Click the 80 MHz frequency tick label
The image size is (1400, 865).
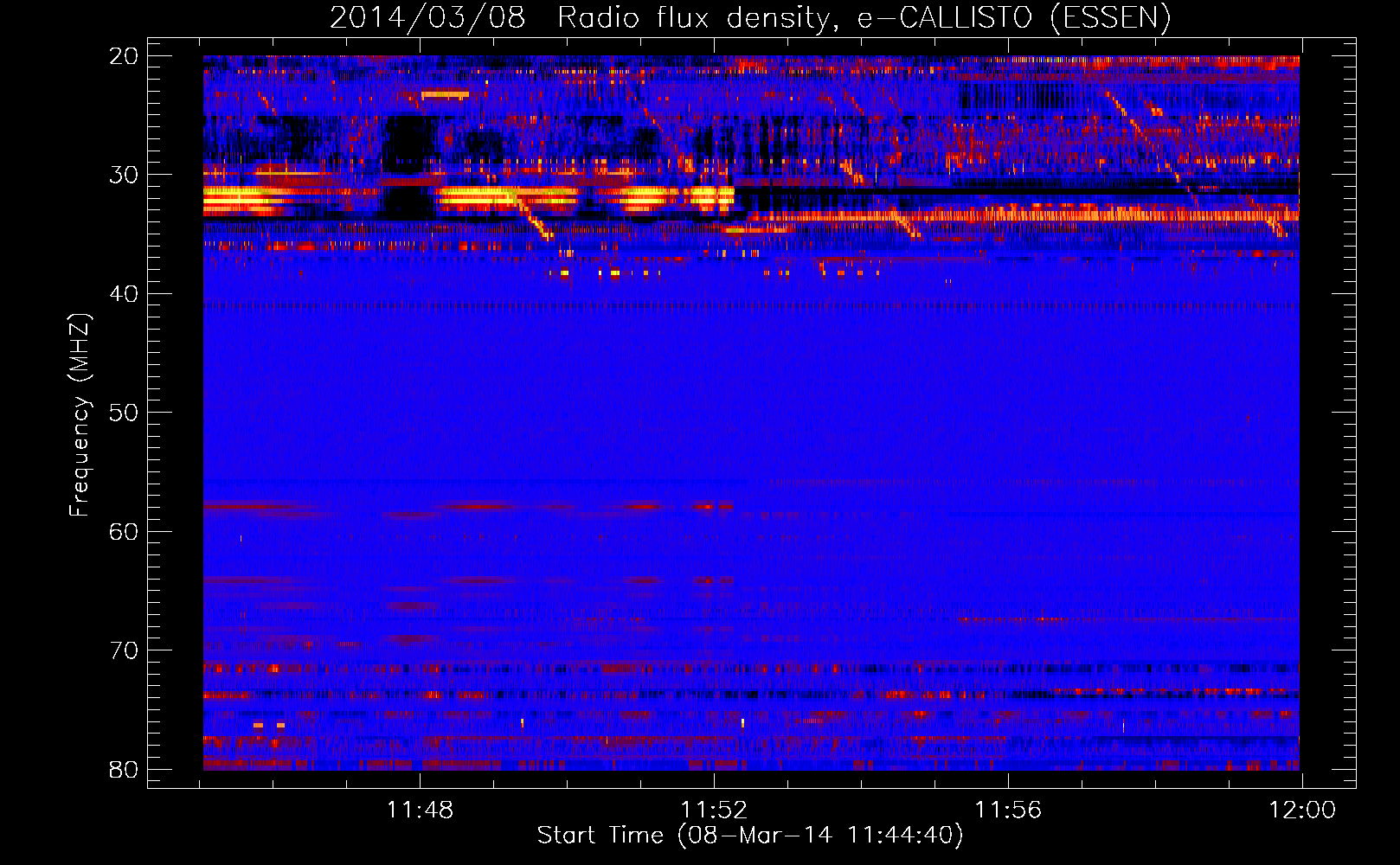[124, 770]
